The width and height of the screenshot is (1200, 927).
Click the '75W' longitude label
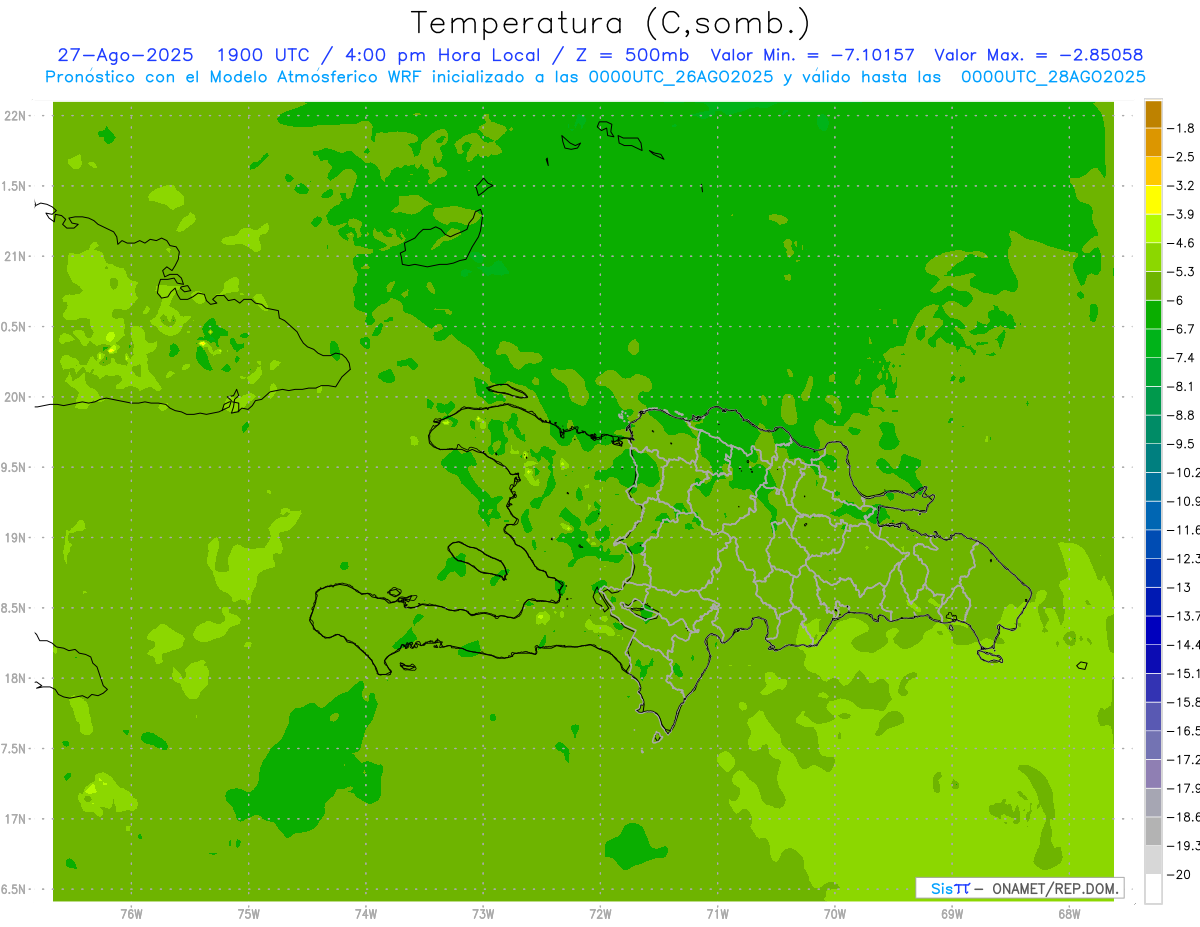point(249,913)
